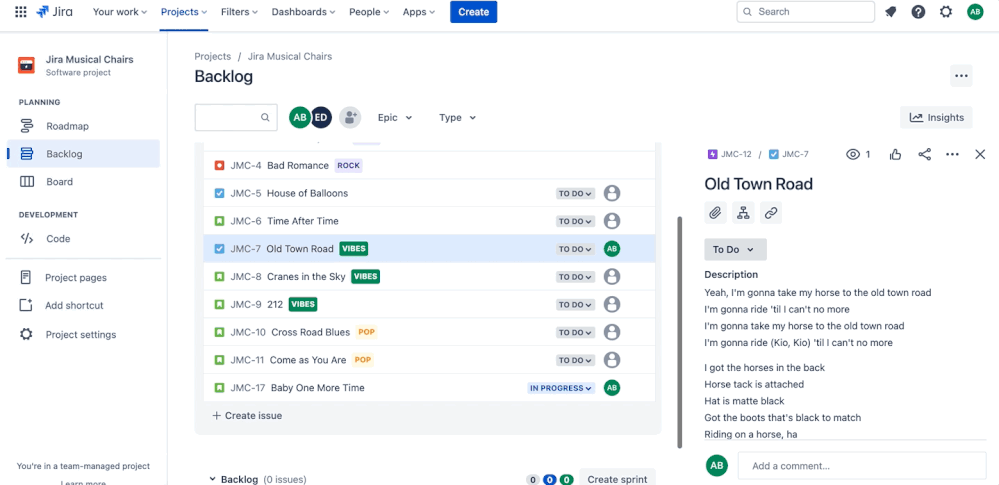Click the POP epic label on Cross Road Blues
999x485 pixels.
click(366, 332)
